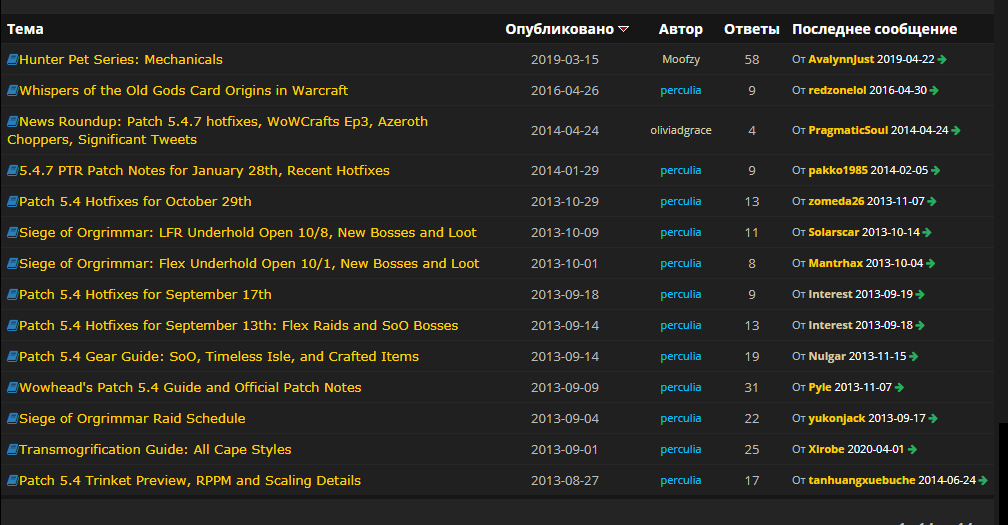Sort topics by the Тема column header
The height and width of the screenshot is (525, 1008).
coord(25,29)
